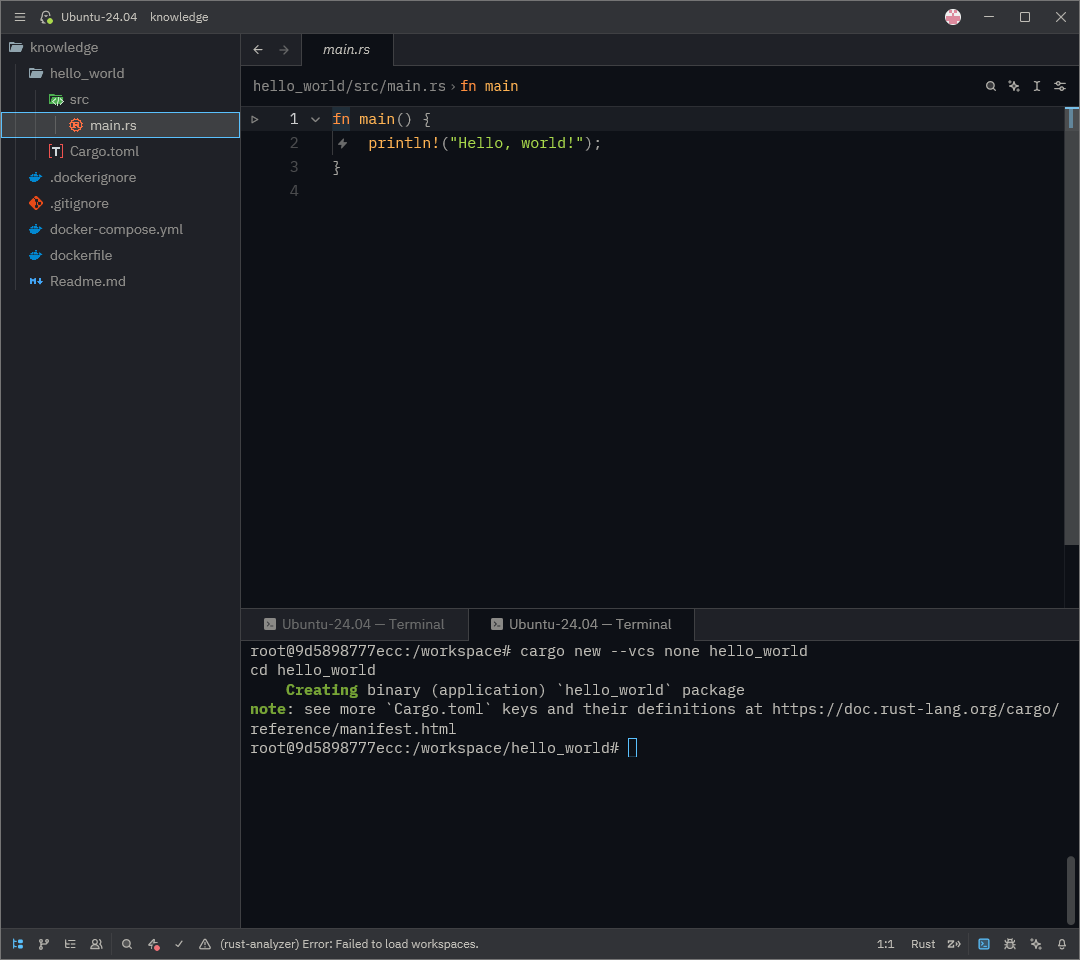Open the .dockerignore file

121,178
